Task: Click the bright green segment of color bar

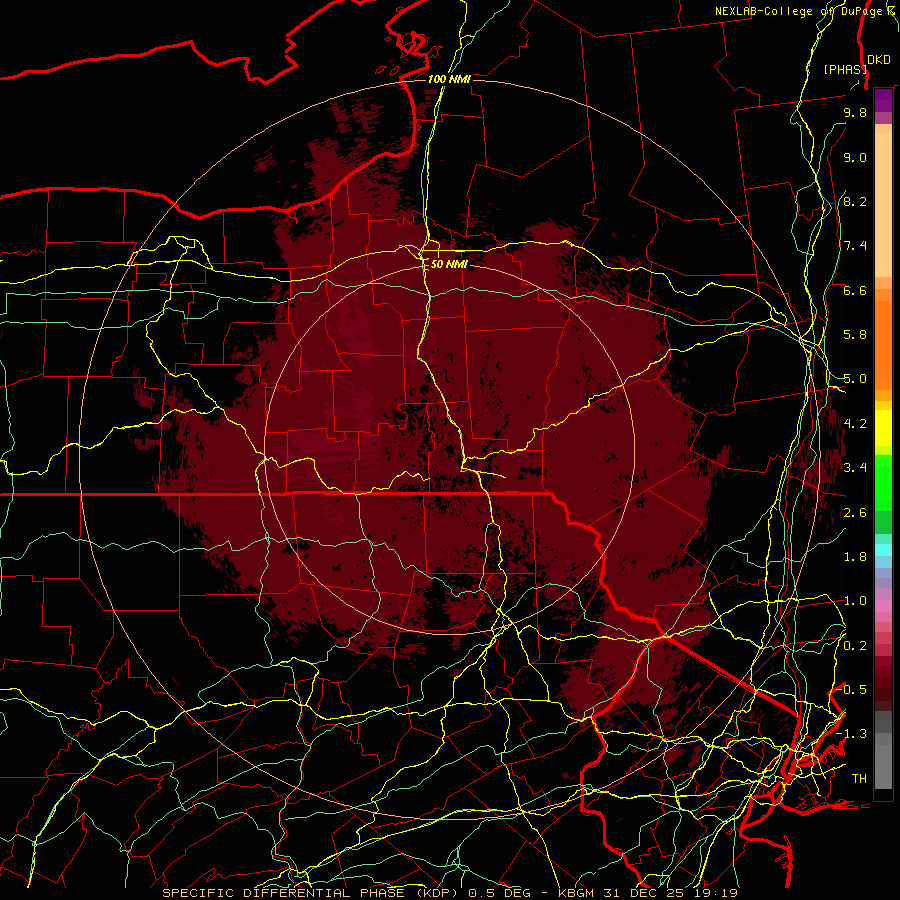Action: coord(883,482)
